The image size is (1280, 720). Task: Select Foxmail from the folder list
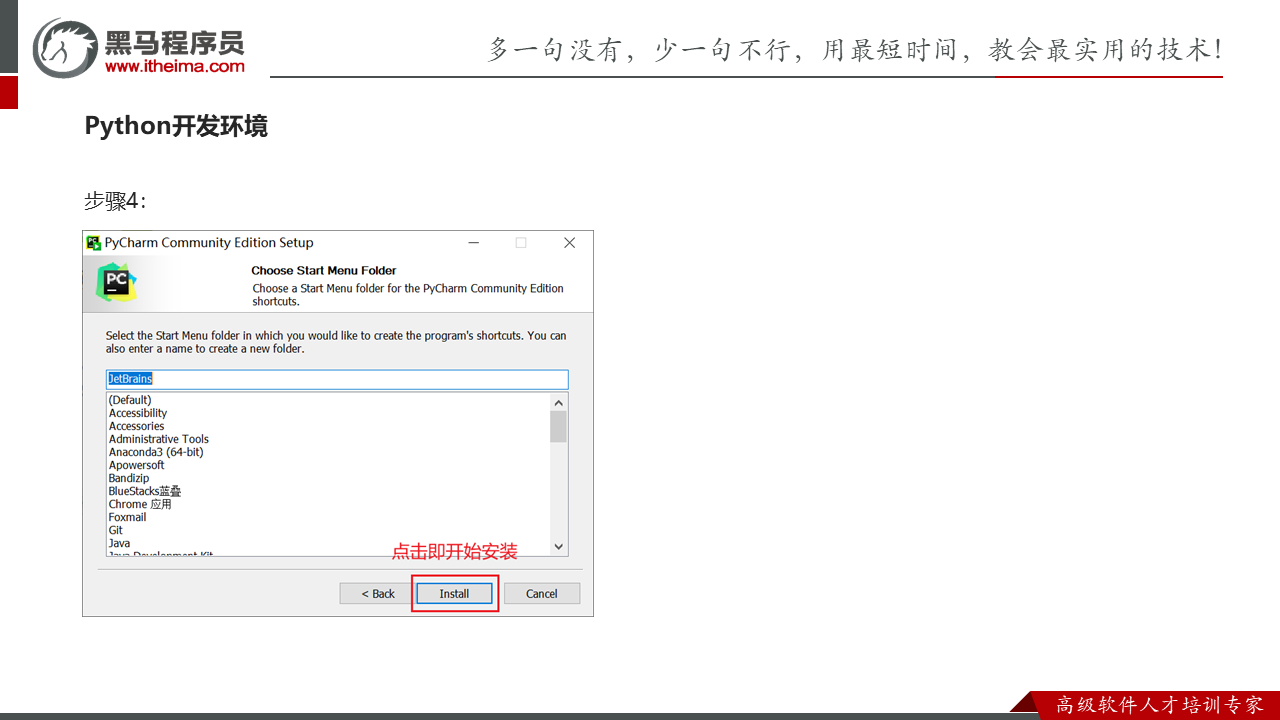[x=127, y=517]
